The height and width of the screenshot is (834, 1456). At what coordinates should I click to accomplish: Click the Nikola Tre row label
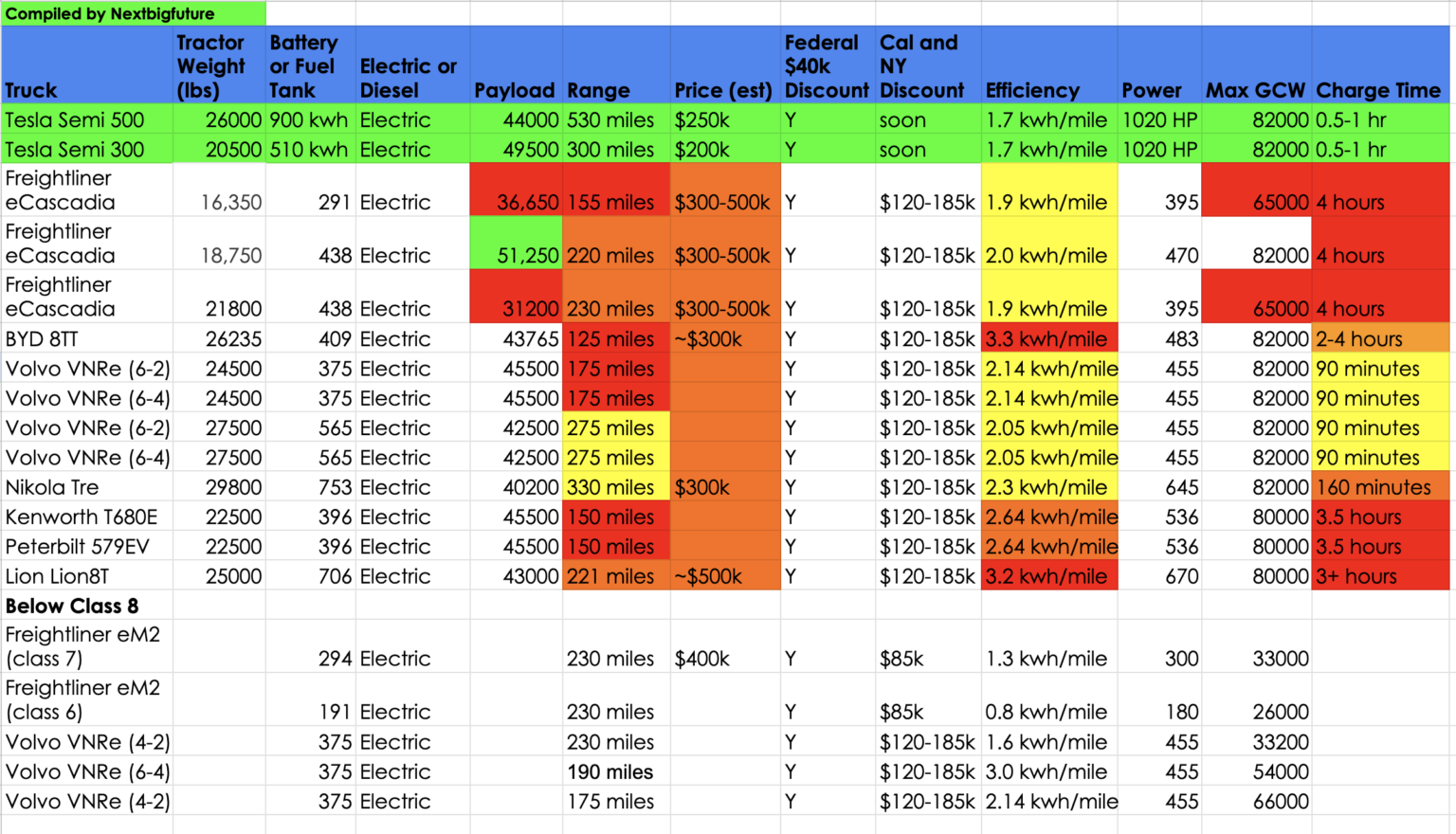click(x=47, y=487)
